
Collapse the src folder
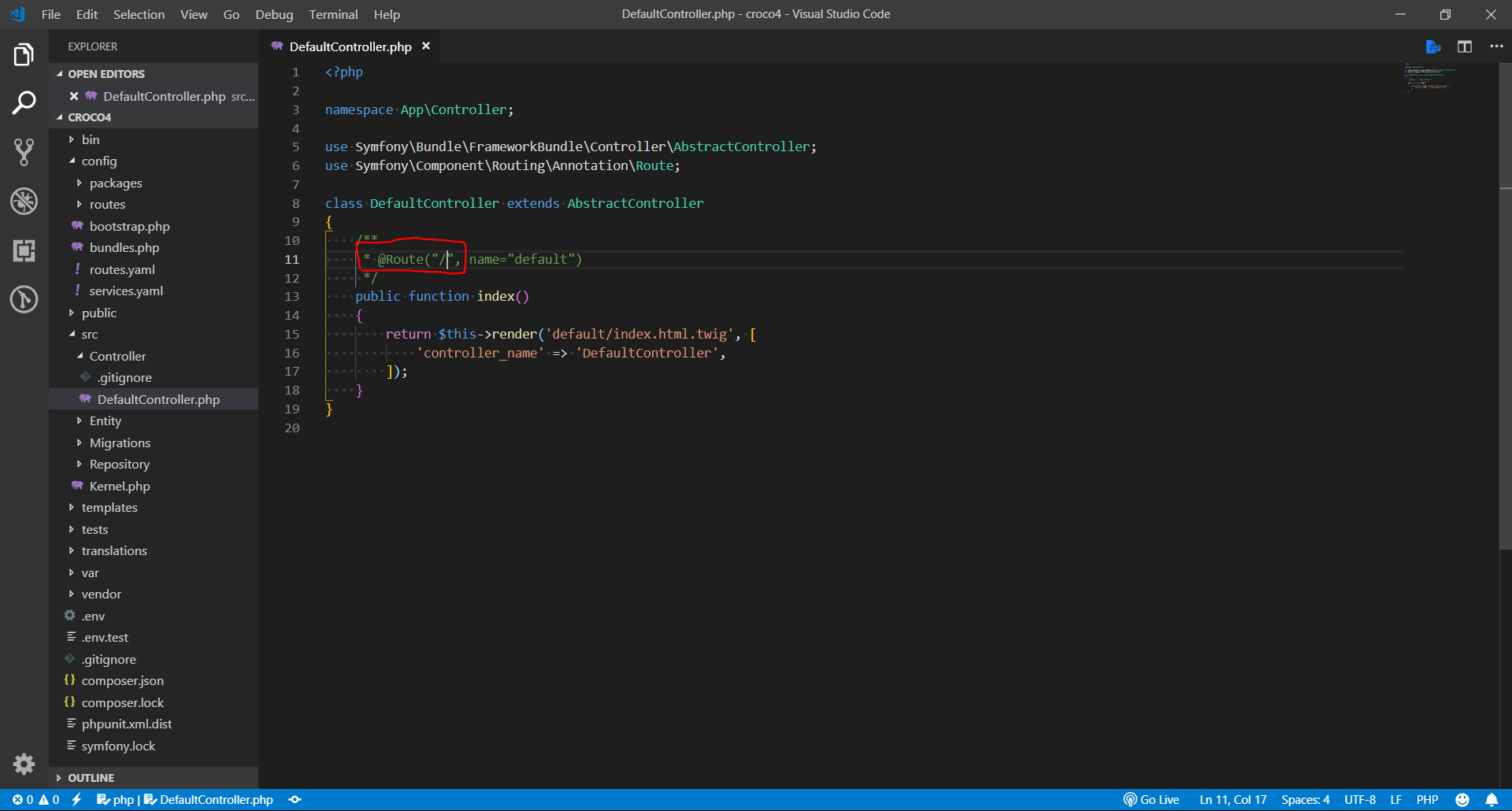click(154, 335)
